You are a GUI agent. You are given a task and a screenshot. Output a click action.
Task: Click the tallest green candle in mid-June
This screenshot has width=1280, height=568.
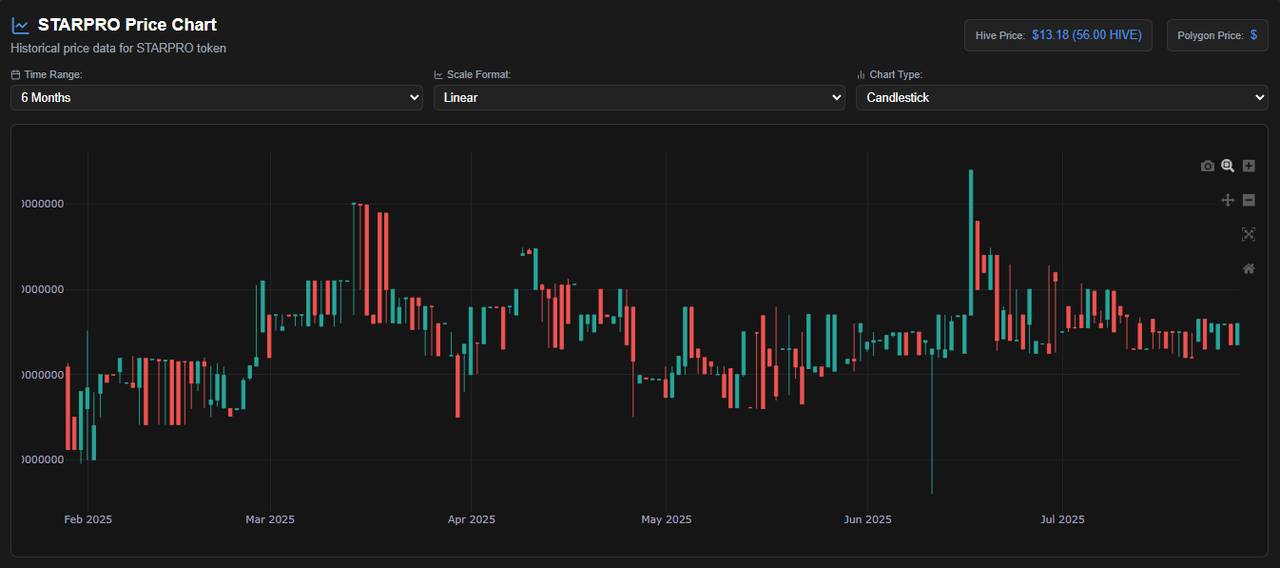pyautogui.click(x=971, y=242)
